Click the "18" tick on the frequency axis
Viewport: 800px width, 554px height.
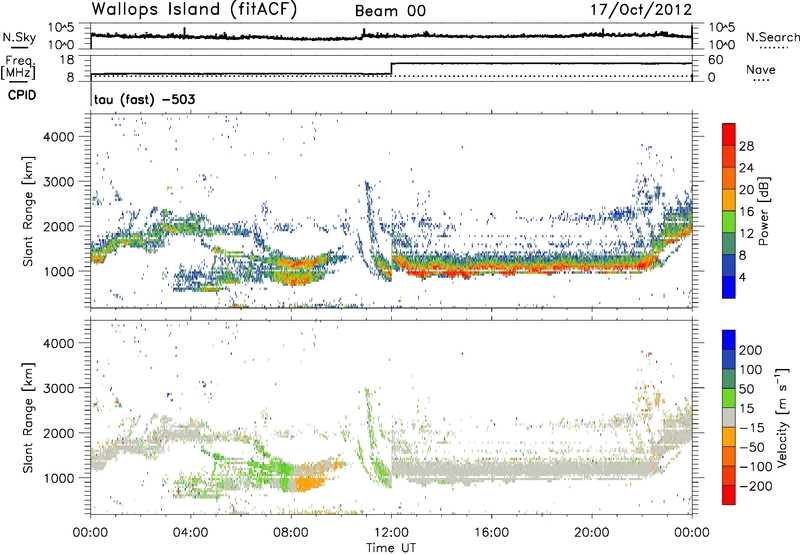(67, 60)
